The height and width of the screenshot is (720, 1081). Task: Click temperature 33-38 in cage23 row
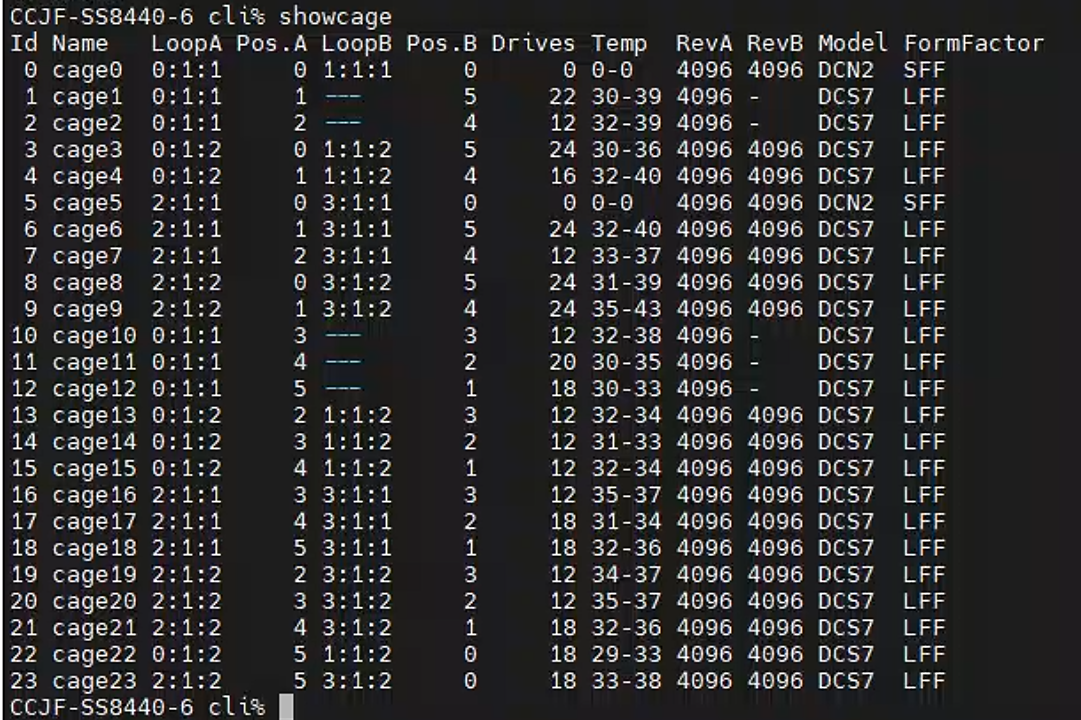click(626, 681)
